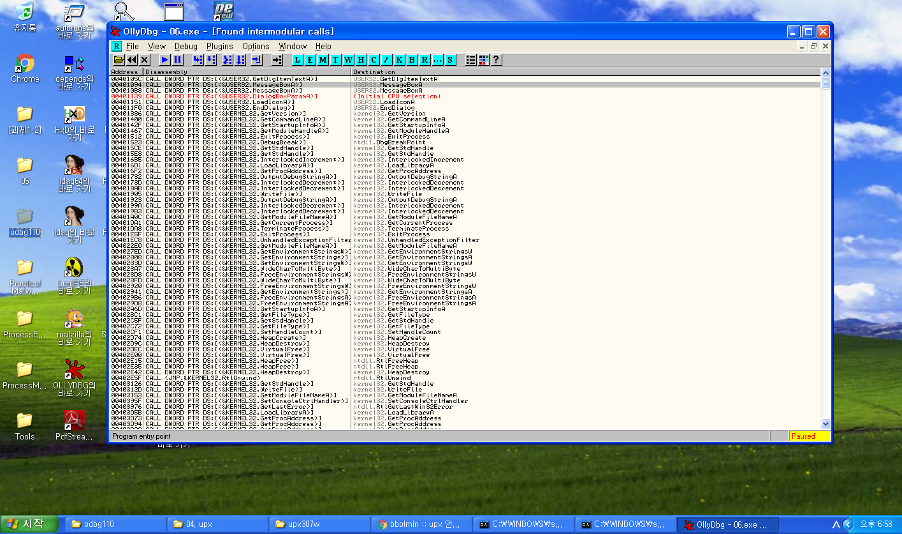
Task: Open Windows list with W button
Action: point(349,60)
